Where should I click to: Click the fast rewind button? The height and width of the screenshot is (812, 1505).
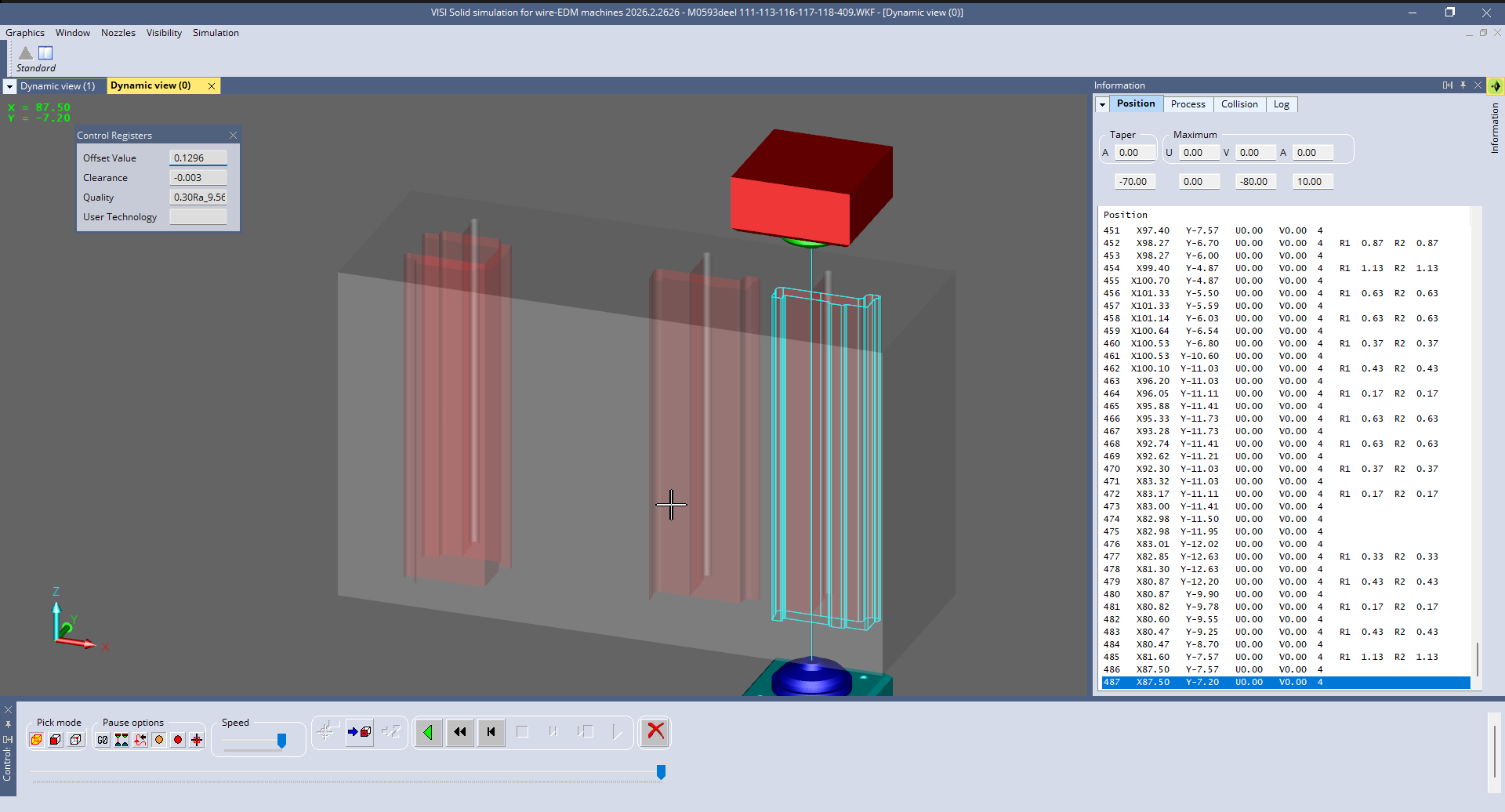(x=460, y=732)
